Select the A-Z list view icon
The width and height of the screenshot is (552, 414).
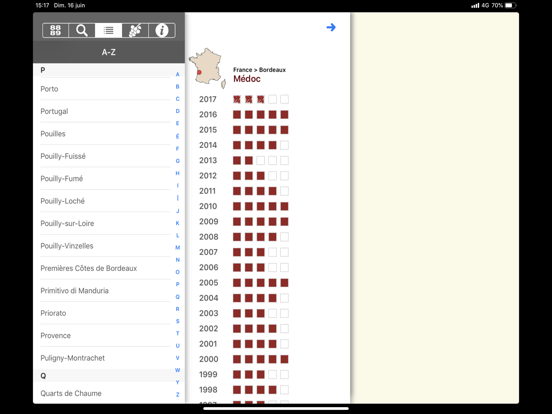pyautogui.click(x=108, y=31)
